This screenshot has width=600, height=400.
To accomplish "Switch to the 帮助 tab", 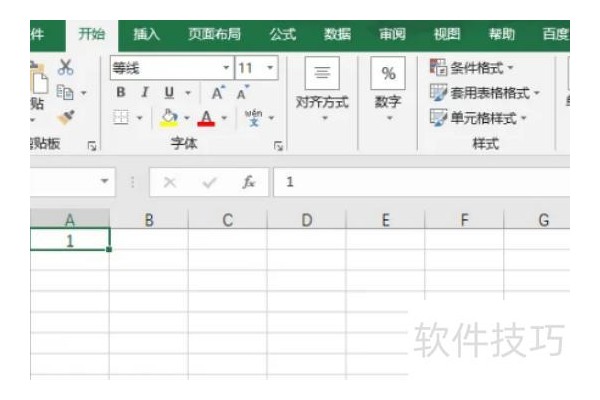I will pos(502,34).
